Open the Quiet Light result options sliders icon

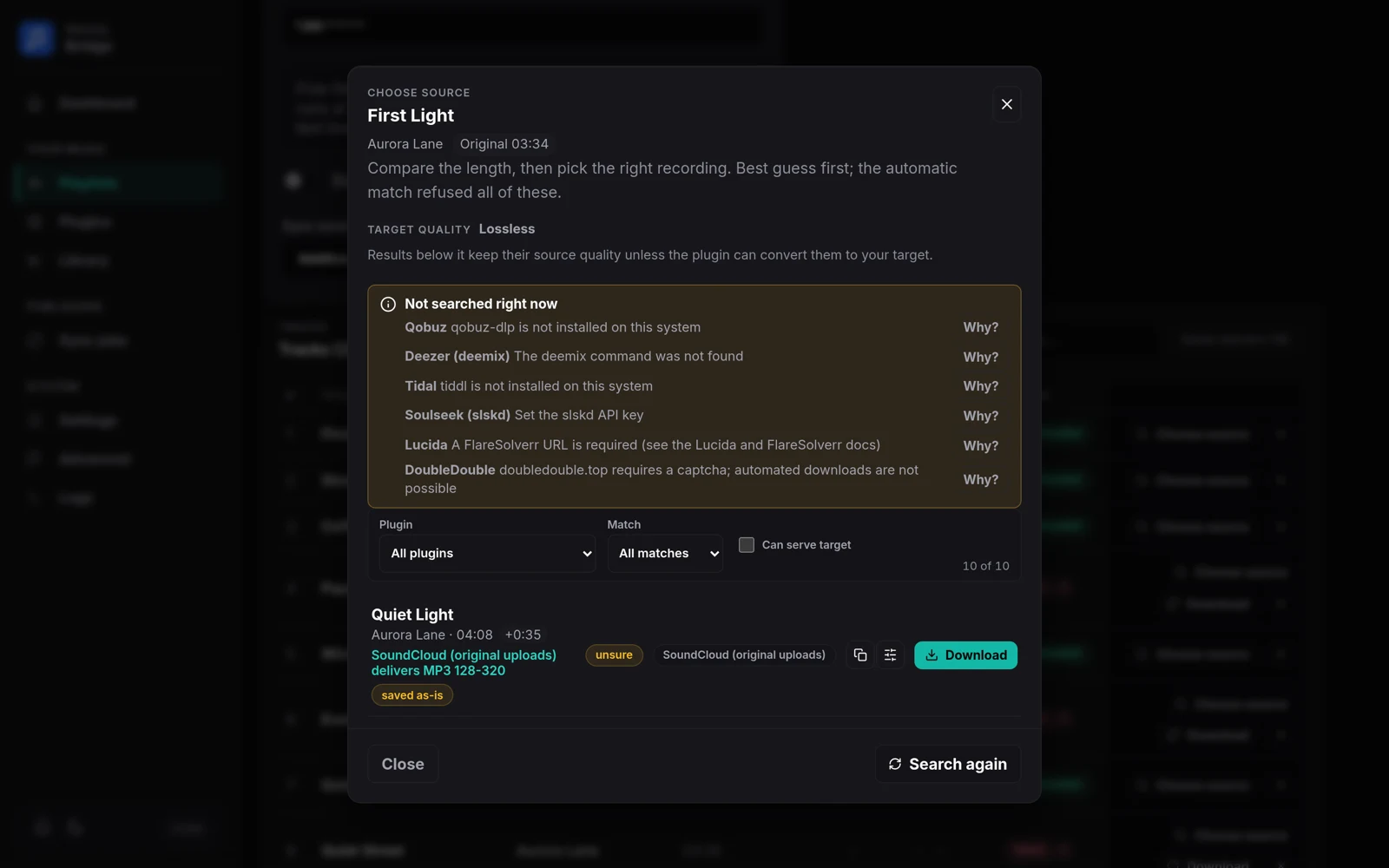(x=890, y=655)
